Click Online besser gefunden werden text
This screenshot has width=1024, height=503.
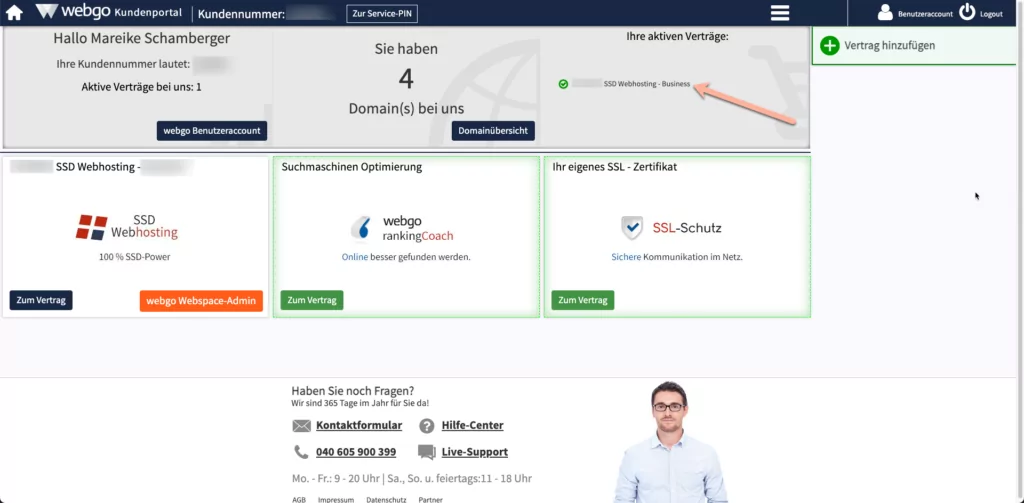tap(406, 257)
